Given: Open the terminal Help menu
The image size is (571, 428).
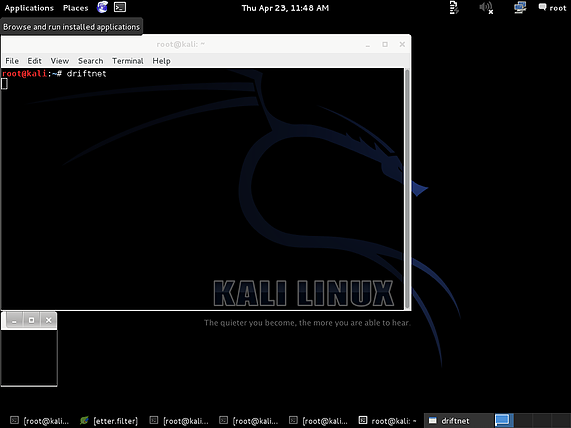Looking at the screenshot, I should [161, 61].
